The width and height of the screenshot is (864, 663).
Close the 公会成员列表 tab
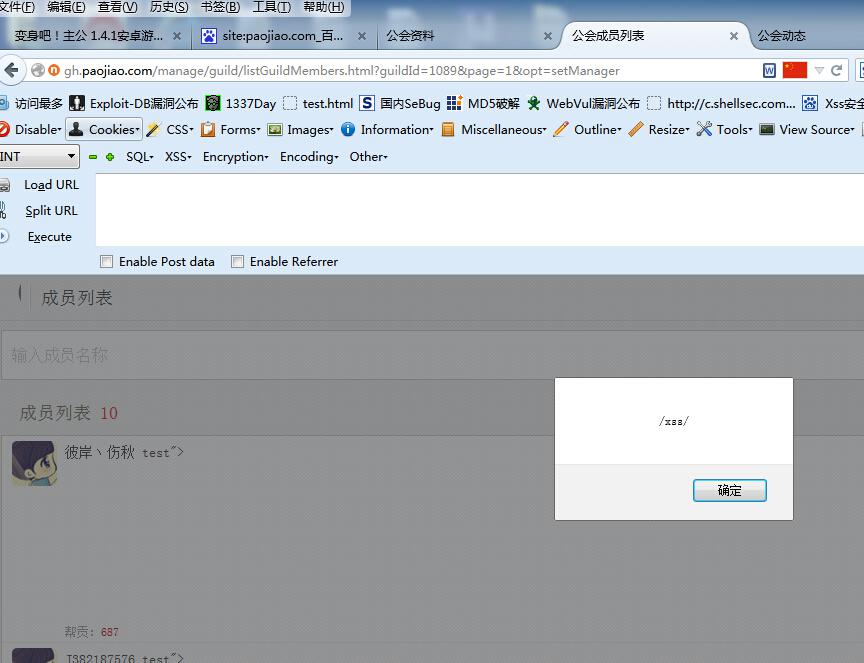[733, 36]
